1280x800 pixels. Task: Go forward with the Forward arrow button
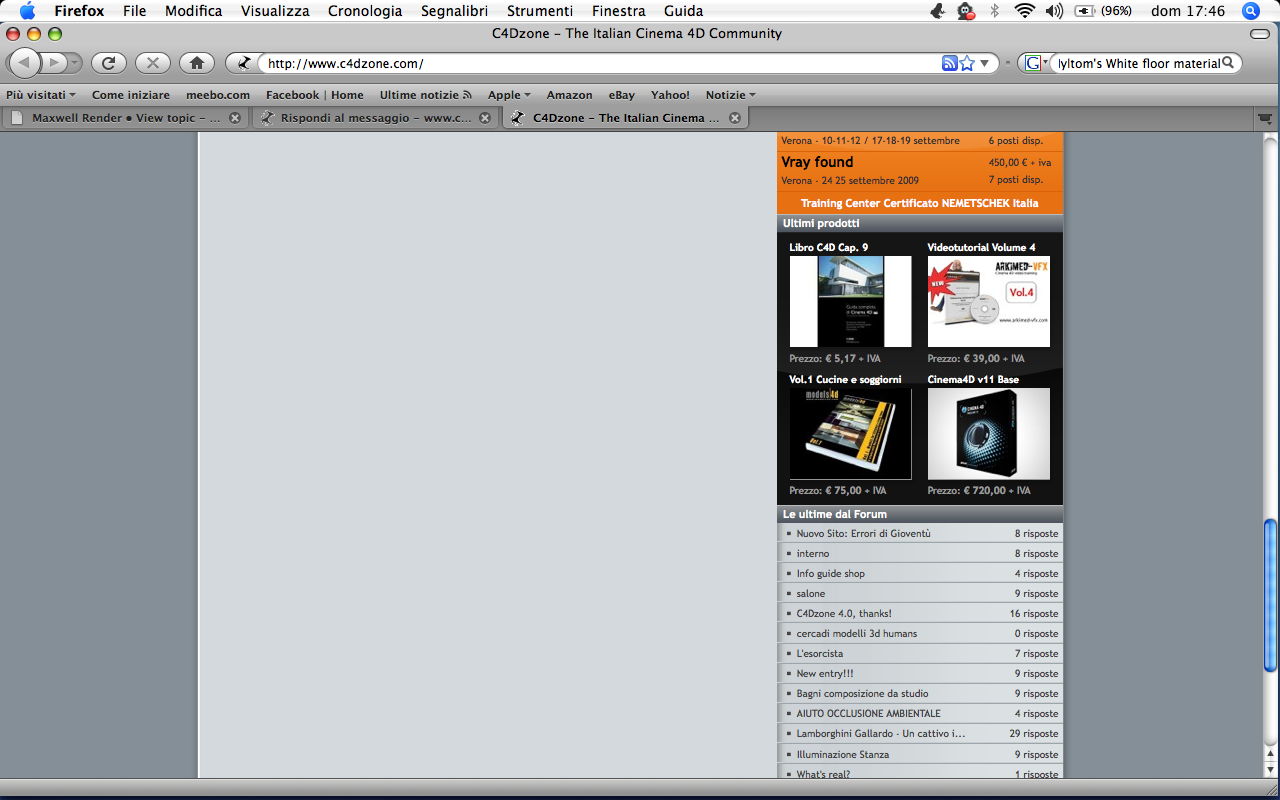point(54,63)
